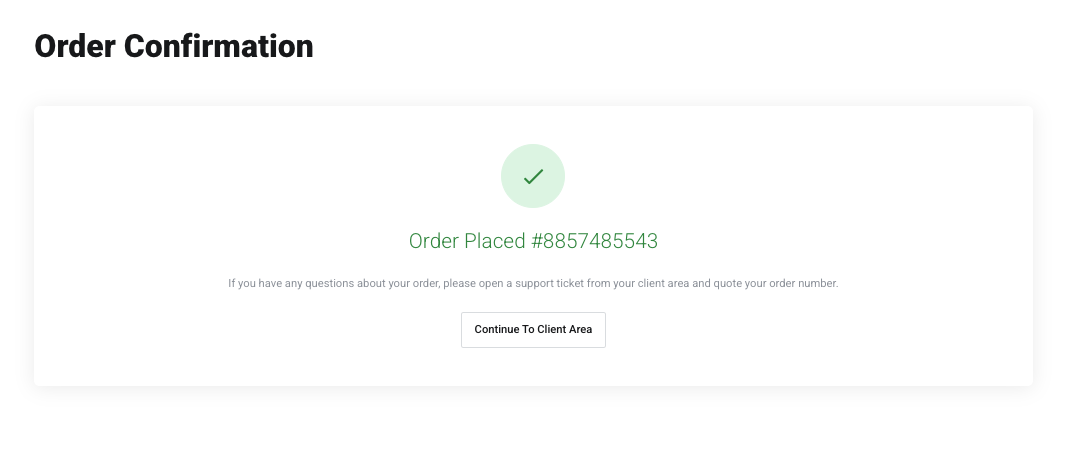Click the green checkmark success icon
This screenshot has width=1072, height=449.
point(533,176)
